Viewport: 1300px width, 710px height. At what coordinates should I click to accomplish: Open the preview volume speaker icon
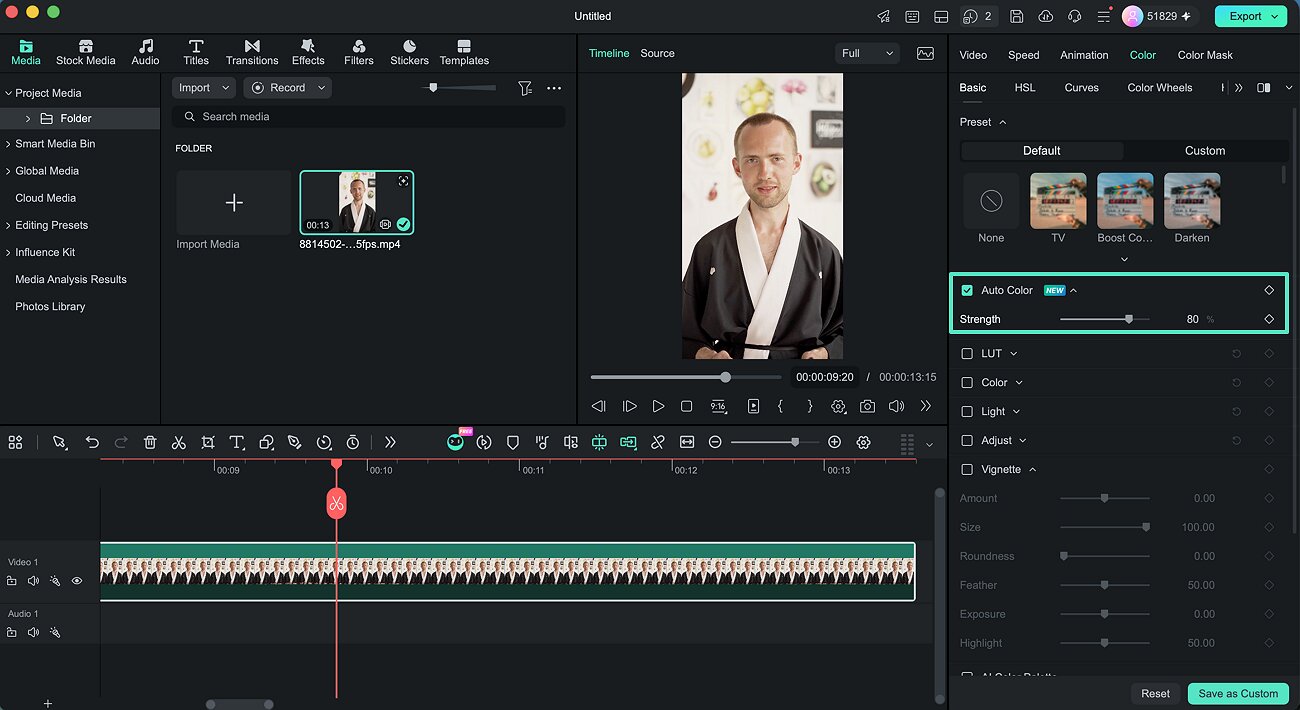[x=896, y=406]
